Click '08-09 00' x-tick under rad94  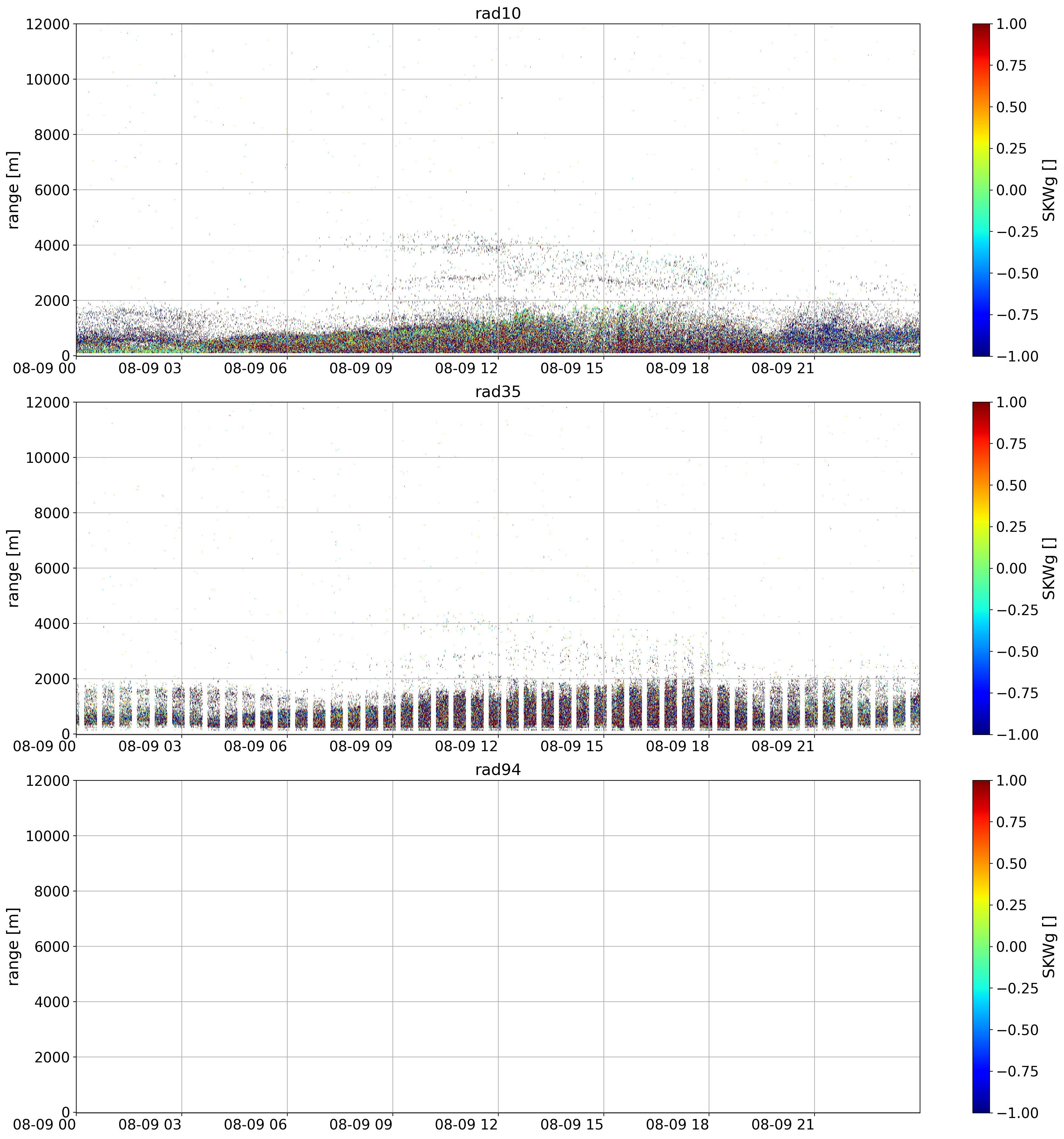(45, 1125)
